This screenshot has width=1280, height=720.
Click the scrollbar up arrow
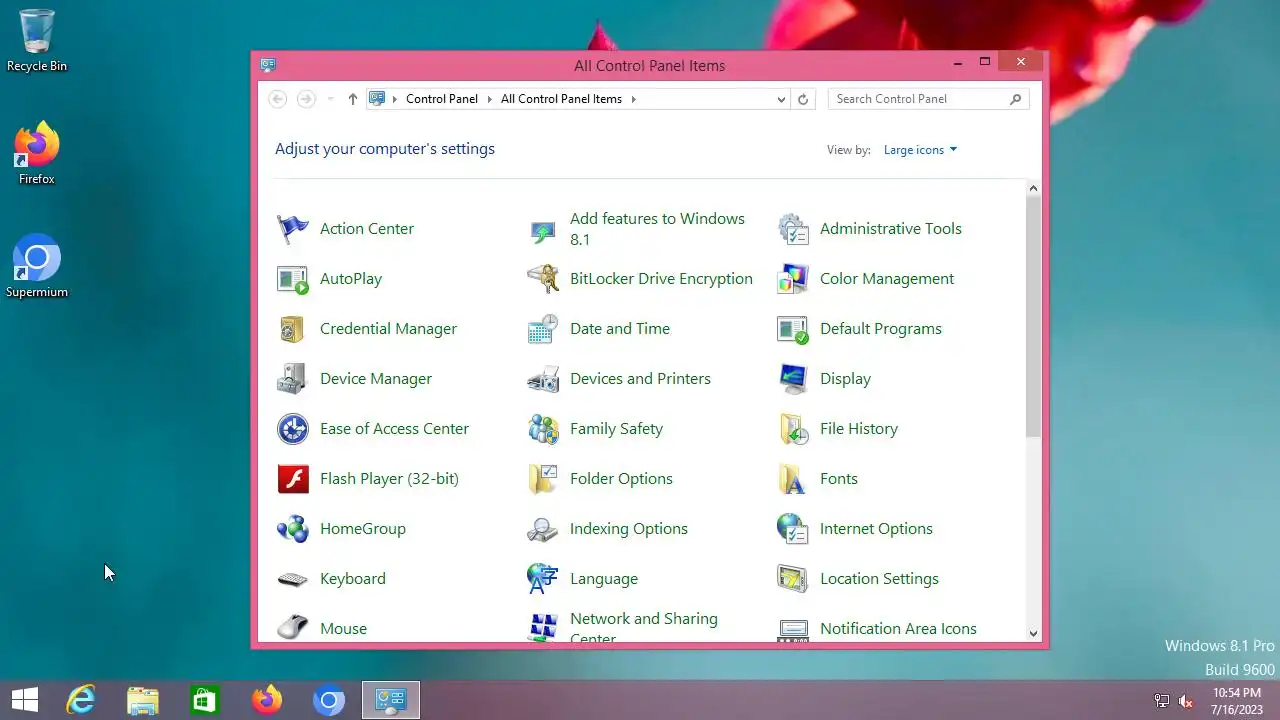(x=1033, y=188)
